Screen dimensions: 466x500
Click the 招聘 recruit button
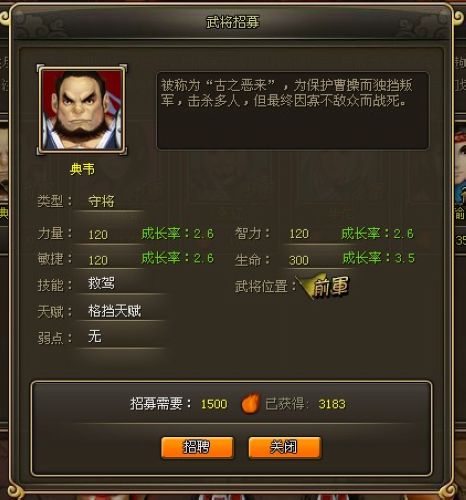point(197,447)
